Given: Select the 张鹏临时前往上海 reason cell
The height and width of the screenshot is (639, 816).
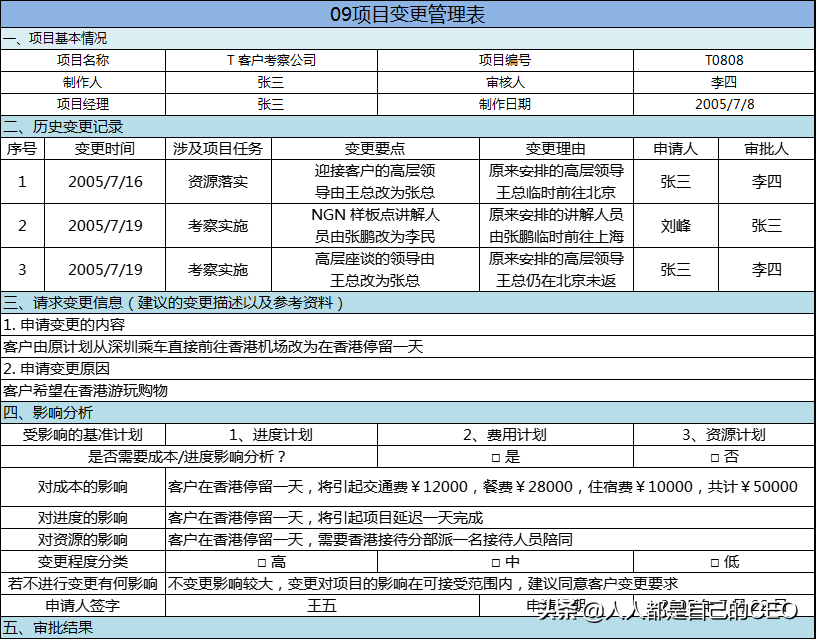Looking at the screenshot, I should coord(556,225).
